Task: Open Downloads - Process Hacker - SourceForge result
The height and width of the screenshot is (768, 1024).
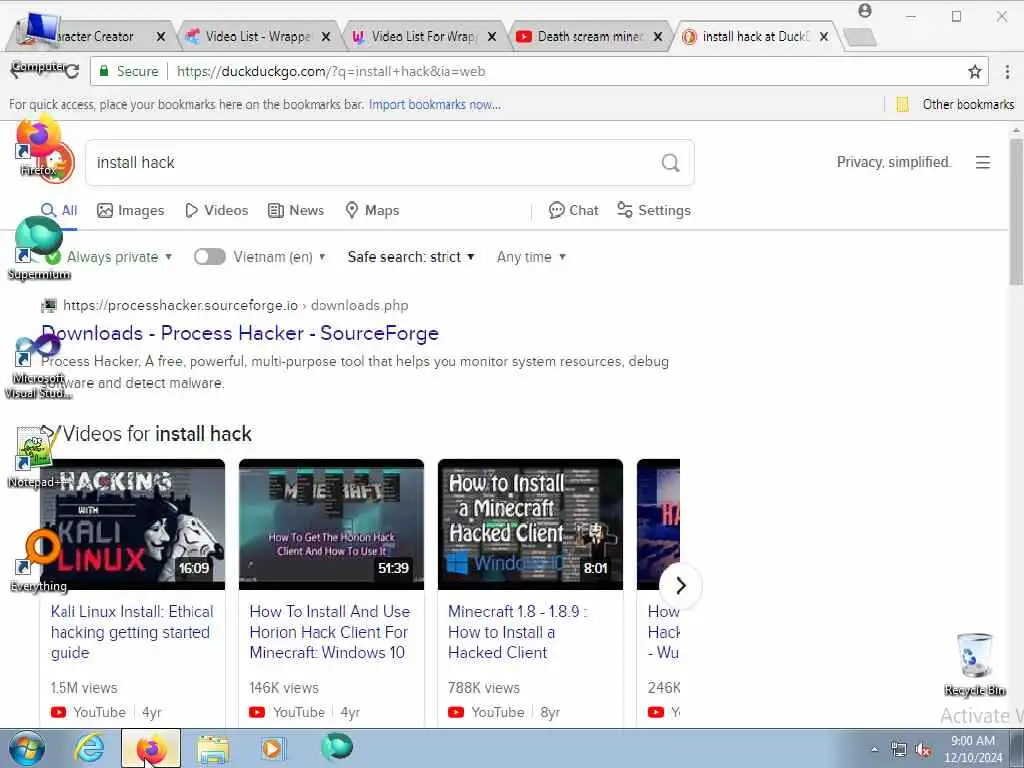Action: pyautogui.click(x=240, y=333)
